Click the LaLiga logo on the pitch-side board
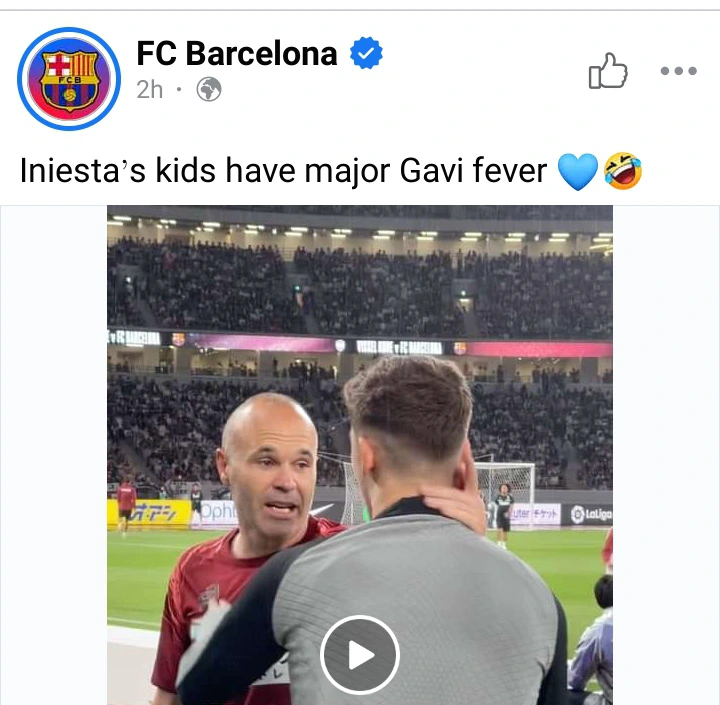The height and width of the screenshot is (705, 720). (590, 514)
